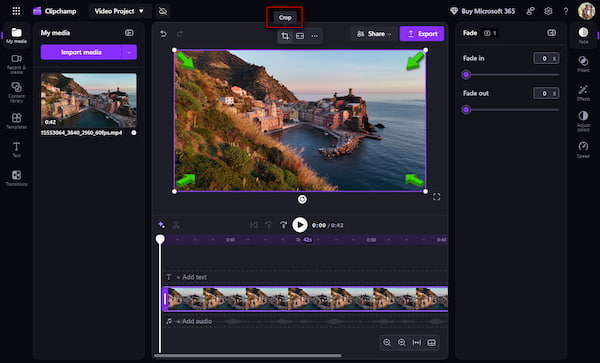Open the Filters tab

pos(583,64)
